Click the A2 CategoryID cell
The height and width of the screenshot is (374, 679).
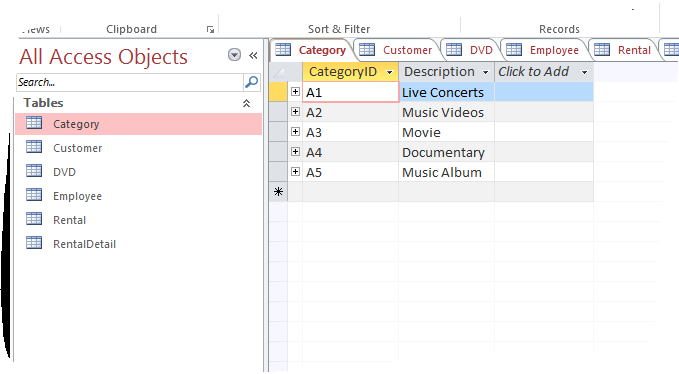[351, 112]
